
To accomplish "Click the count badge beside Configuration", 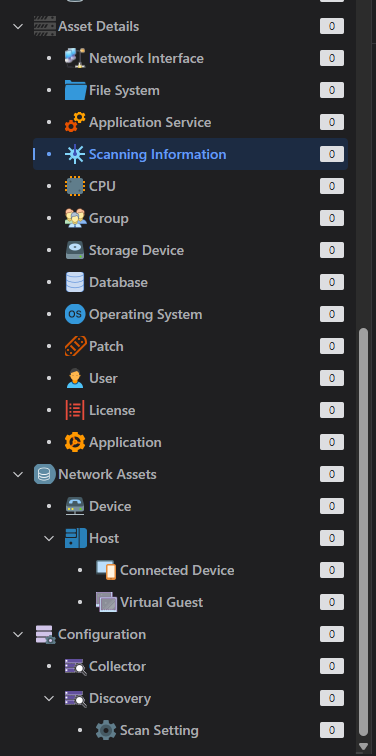I will (x=332, y=634).
